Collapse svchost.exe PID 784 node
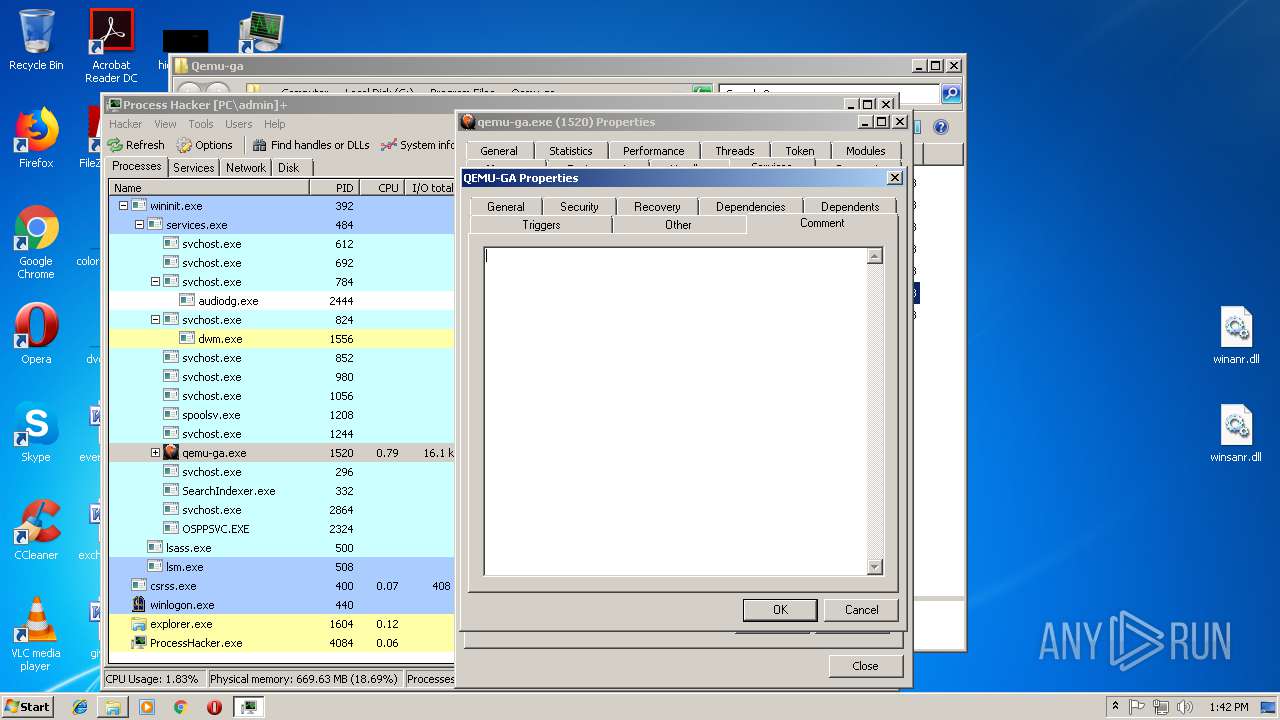 [x=156, y=282]
